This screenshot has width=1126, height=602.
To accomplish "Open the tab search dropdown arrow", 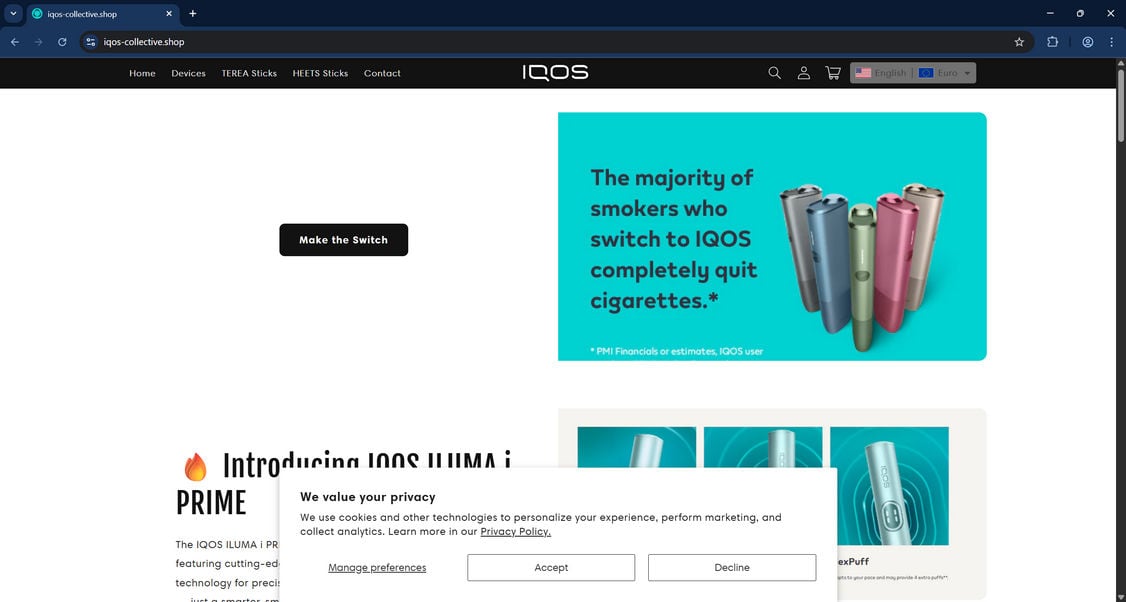I will 13,14.
